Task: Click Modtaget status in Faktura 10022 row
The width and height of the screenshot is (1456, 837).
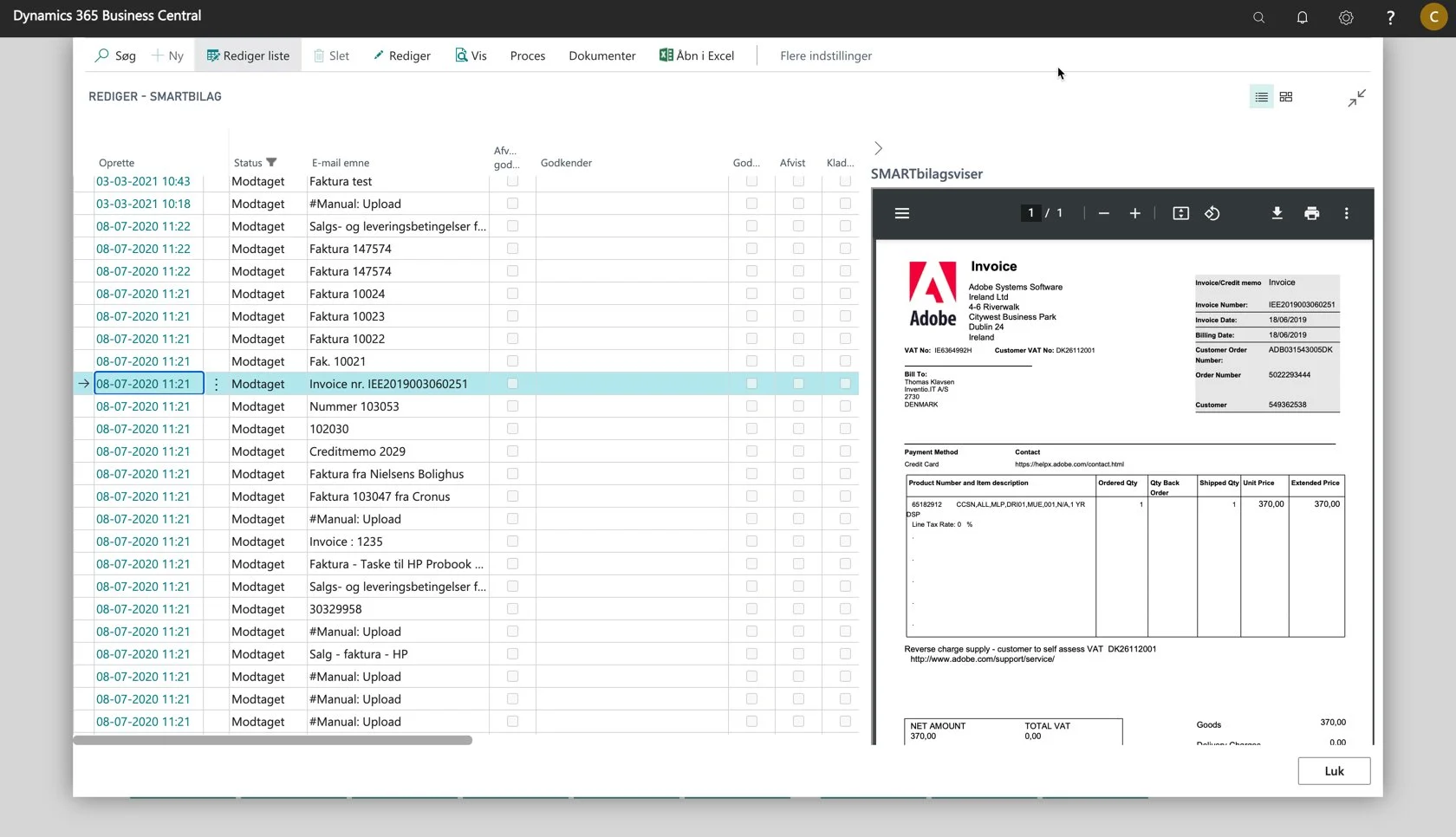Action: [x=258, y=339]
